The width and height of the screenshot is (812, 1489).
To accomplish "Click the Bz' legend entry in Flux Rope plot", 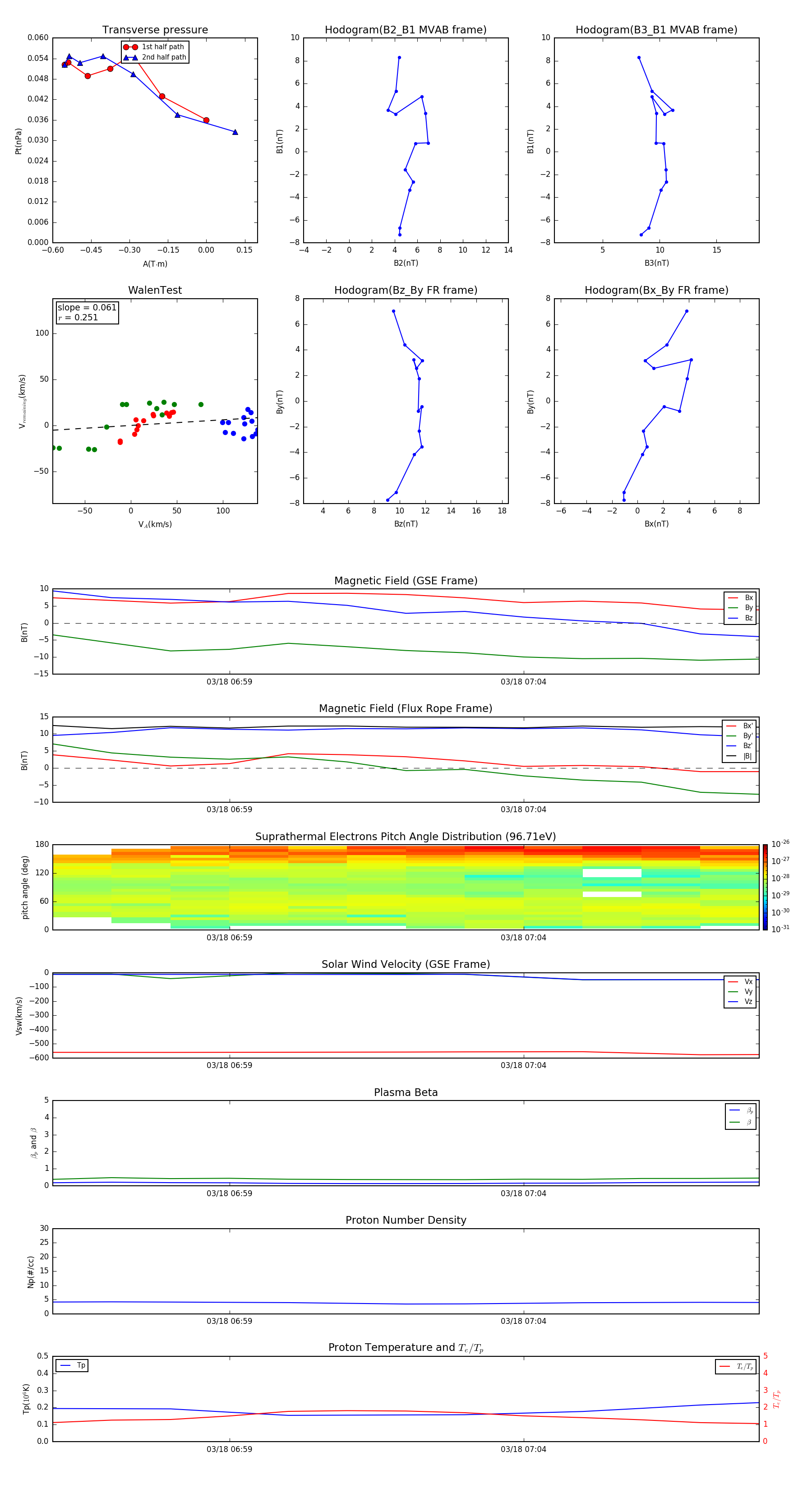I will pyautogui.click(x=740, y=746).
